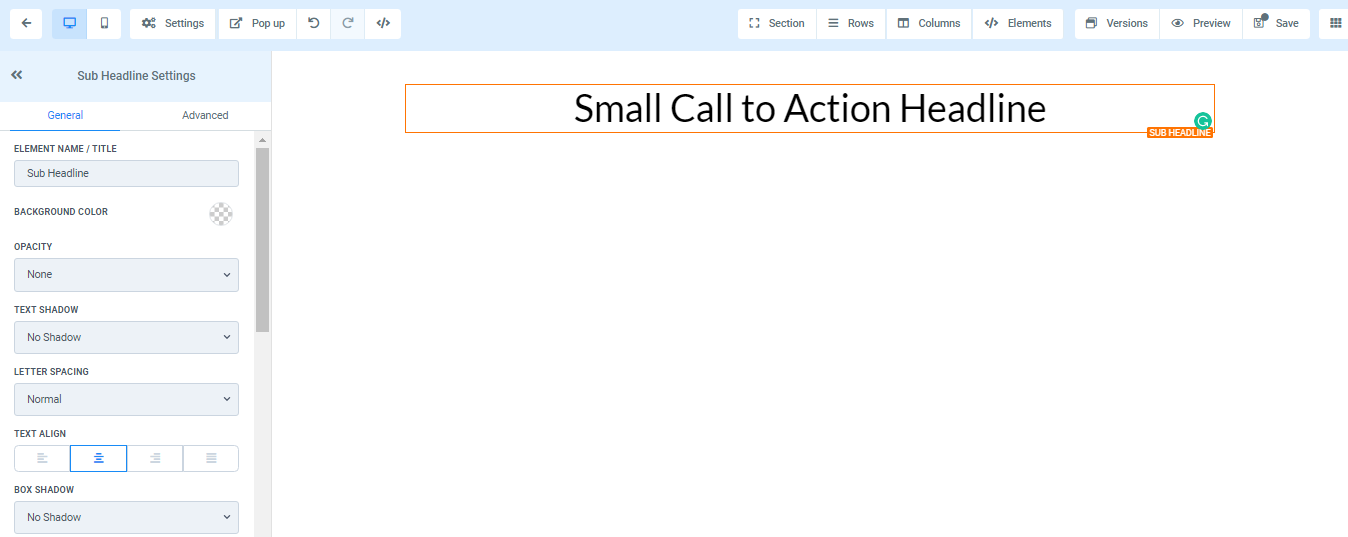Collapse the Sub Headline Settings panel
Image resolution: width=1348 pixels, height=537 pixels.
(17, 75)
